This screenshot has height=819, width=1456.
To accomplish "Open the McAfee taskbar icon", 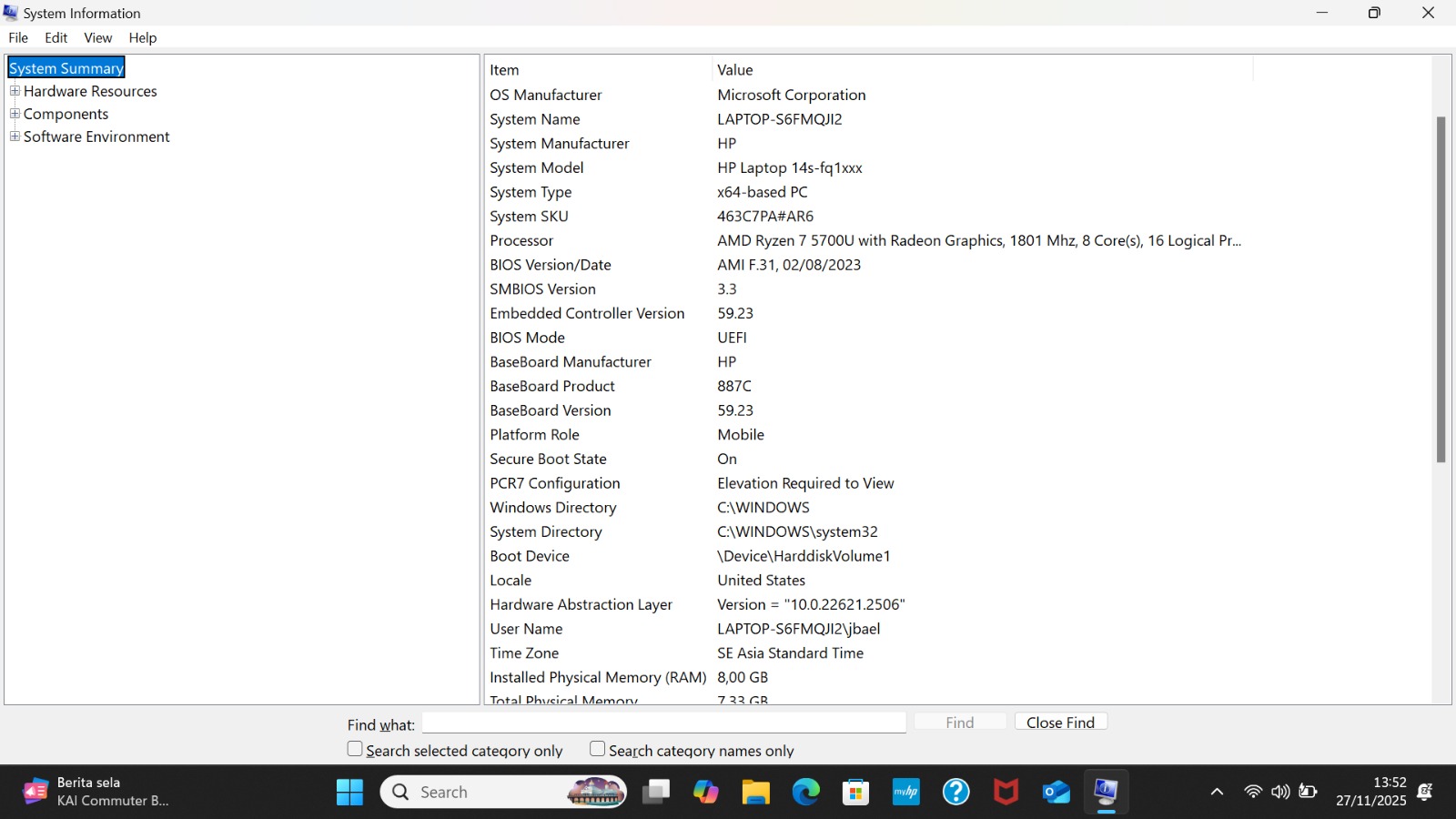I will 1006,792.
